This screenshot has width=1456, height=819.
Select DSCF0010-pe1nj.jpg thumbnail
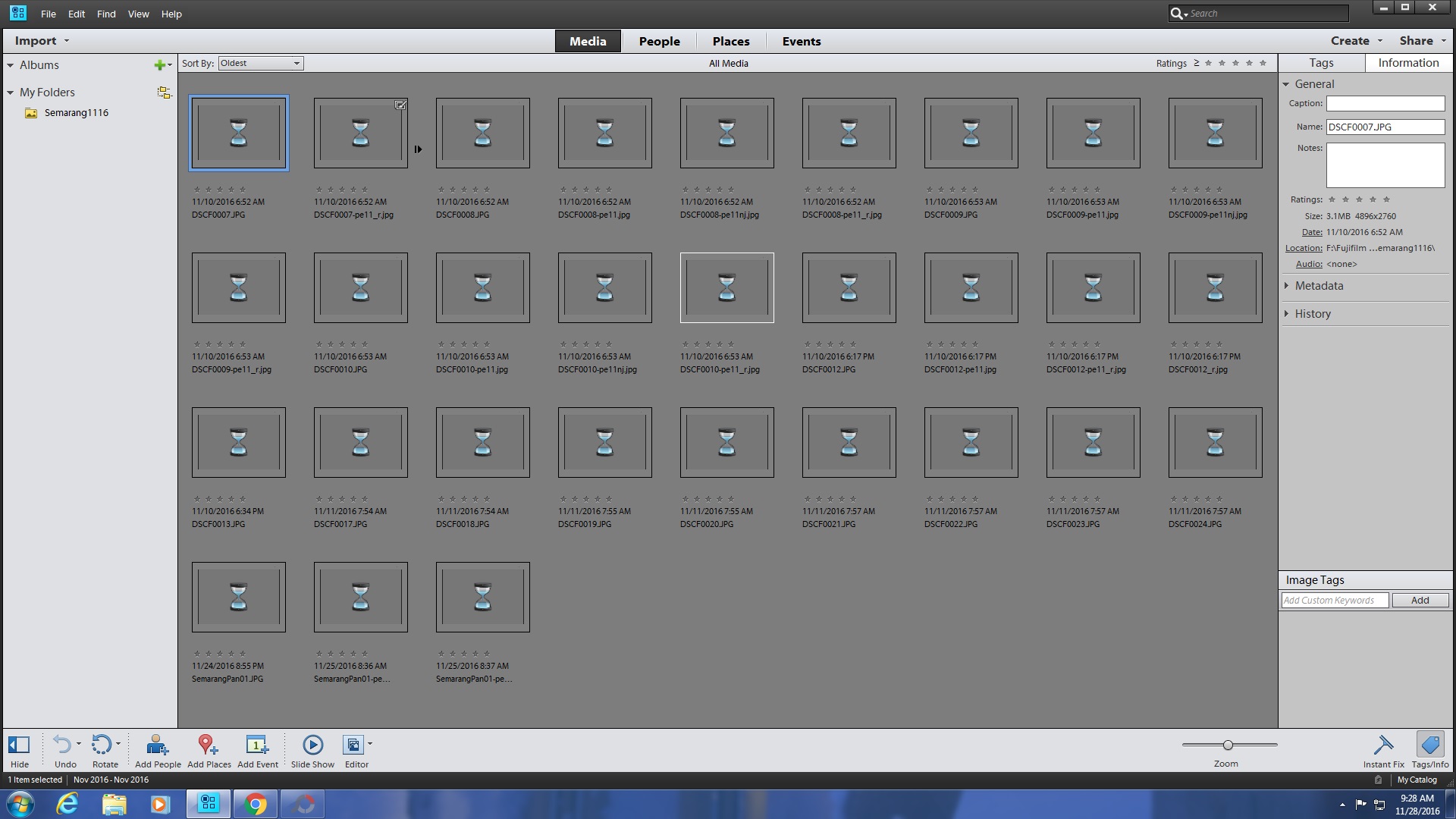[x=604, y=287]
